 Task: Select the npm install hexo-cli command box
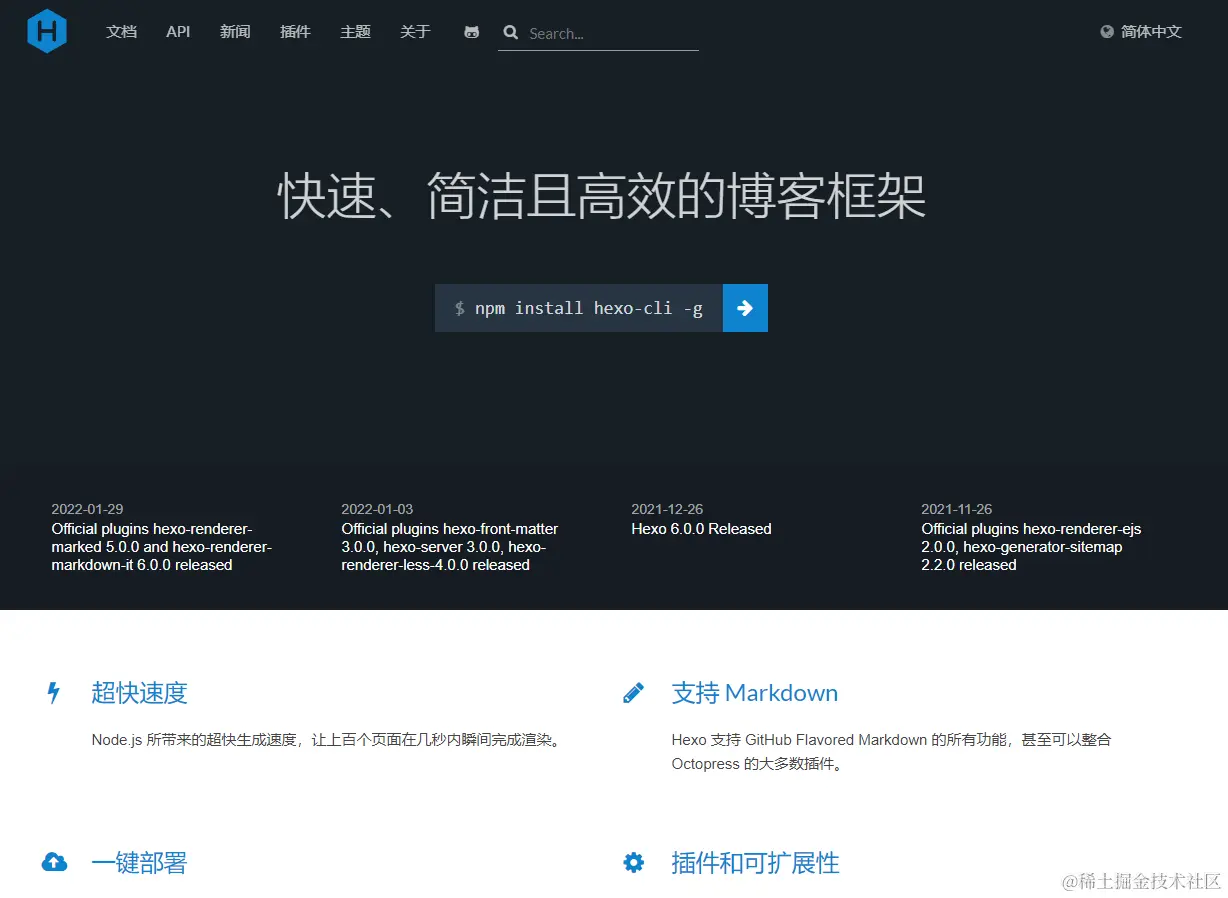coord(579,308)
